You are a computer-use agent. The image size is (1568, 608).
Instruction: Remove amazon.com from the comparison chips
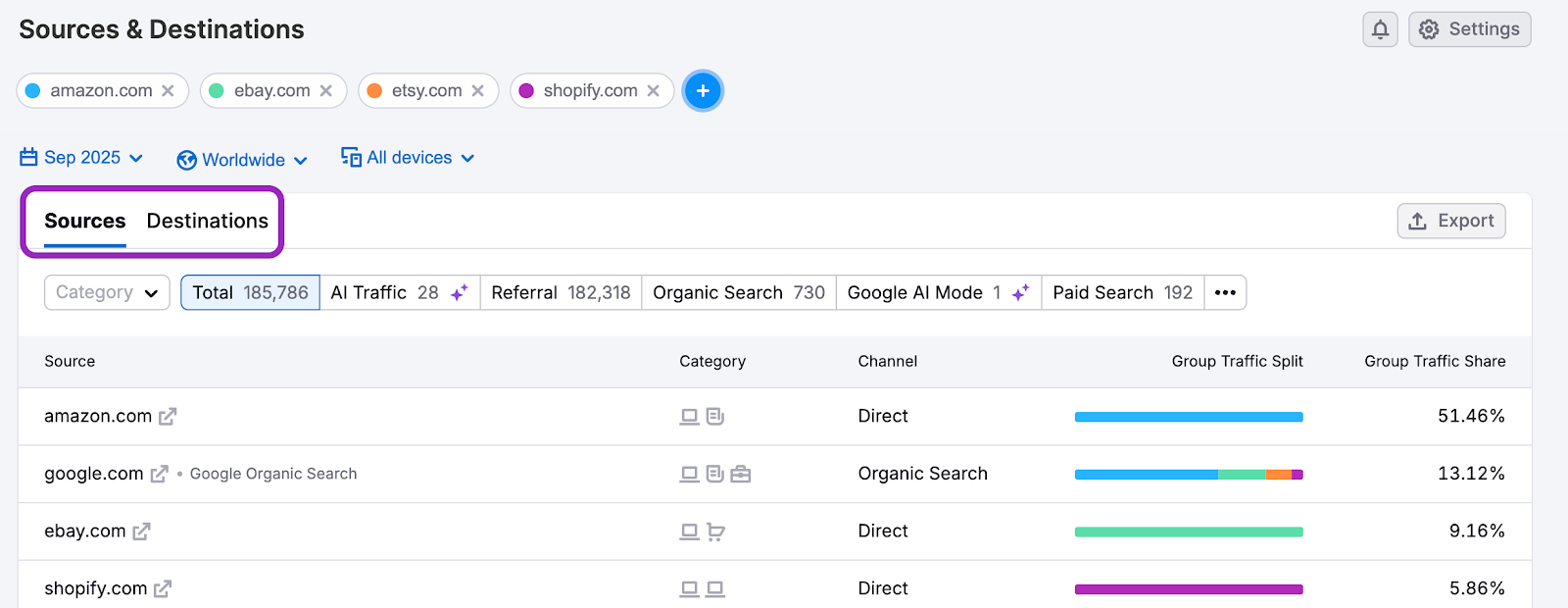pos(169,90)
